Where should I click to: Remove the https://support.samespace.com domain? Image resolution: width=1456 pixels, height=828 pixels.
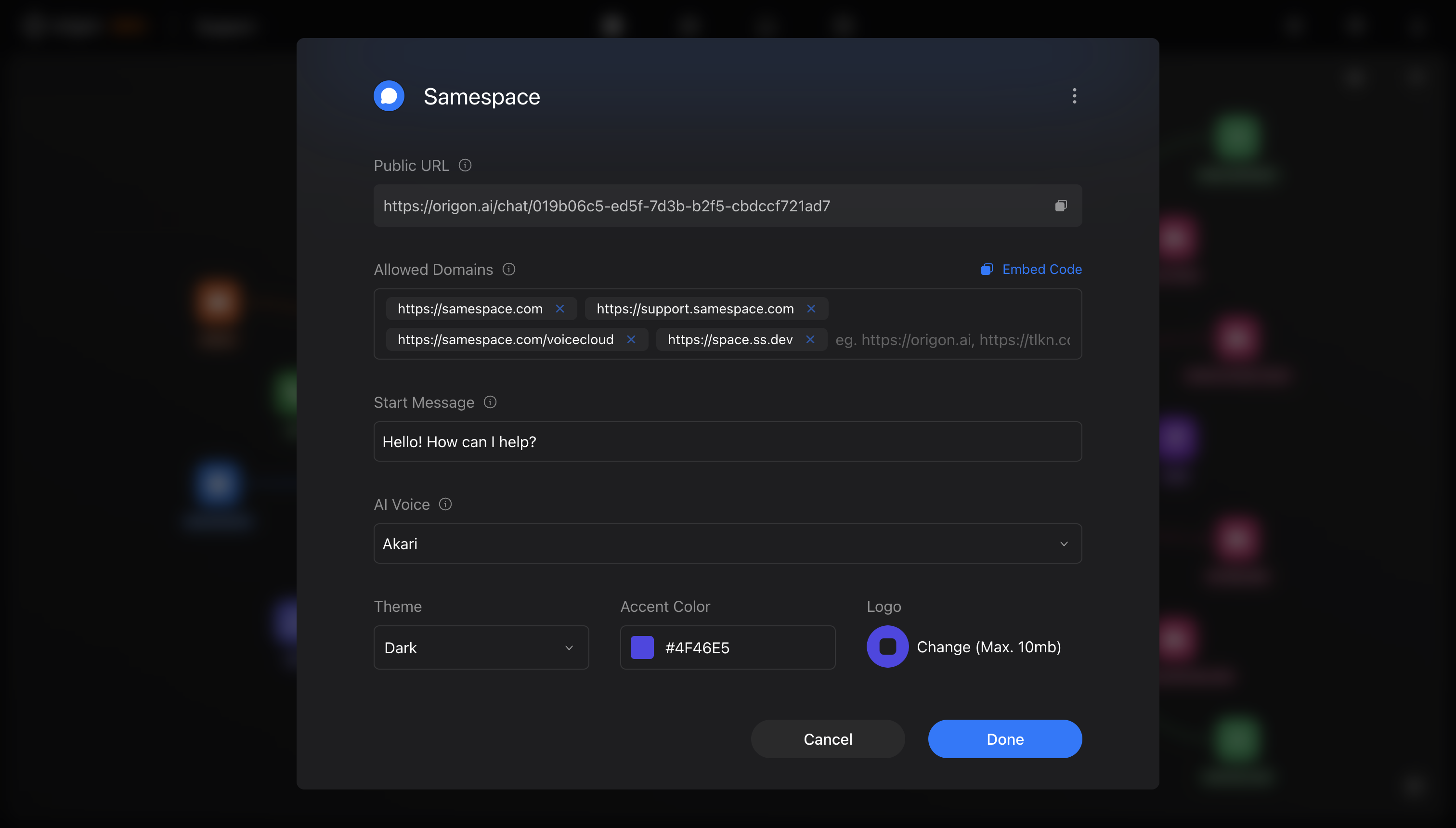(812, 309)
